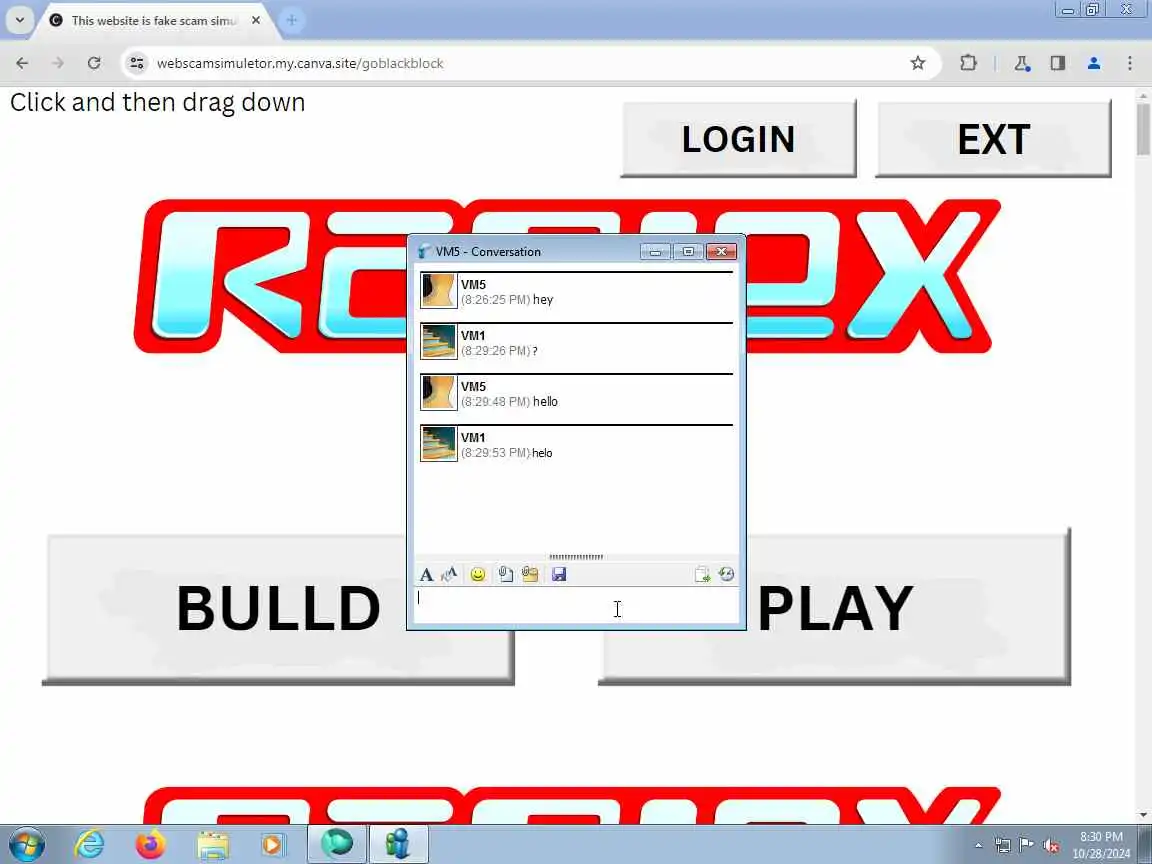Bookmark this page with the star icon
Viewport: 1152px width, 864px height.
918,63
